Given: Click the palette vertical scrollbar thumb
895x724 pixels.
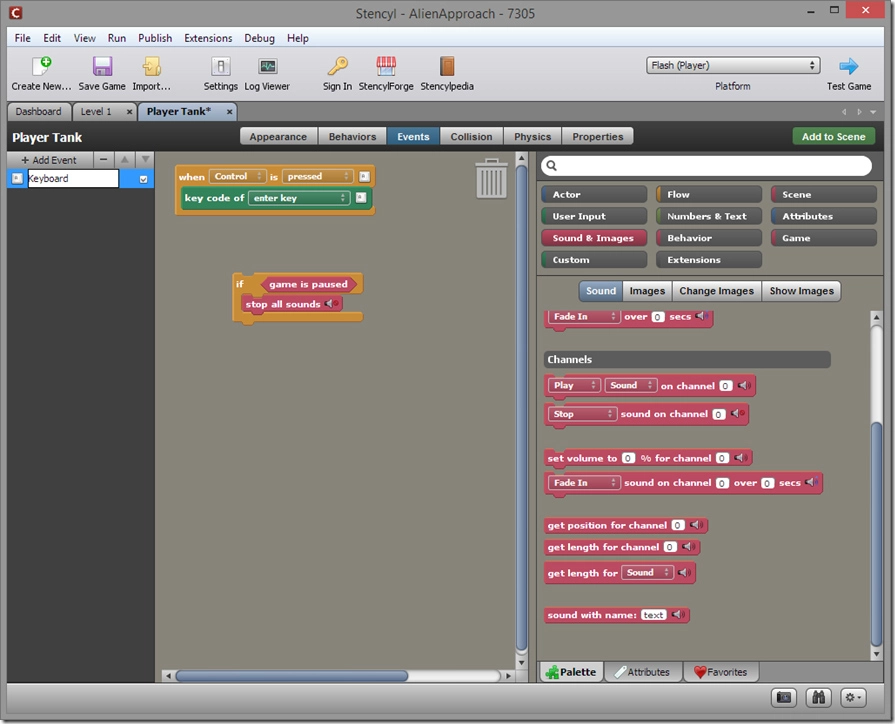Looking at the screenshot, I should [876, 533].
